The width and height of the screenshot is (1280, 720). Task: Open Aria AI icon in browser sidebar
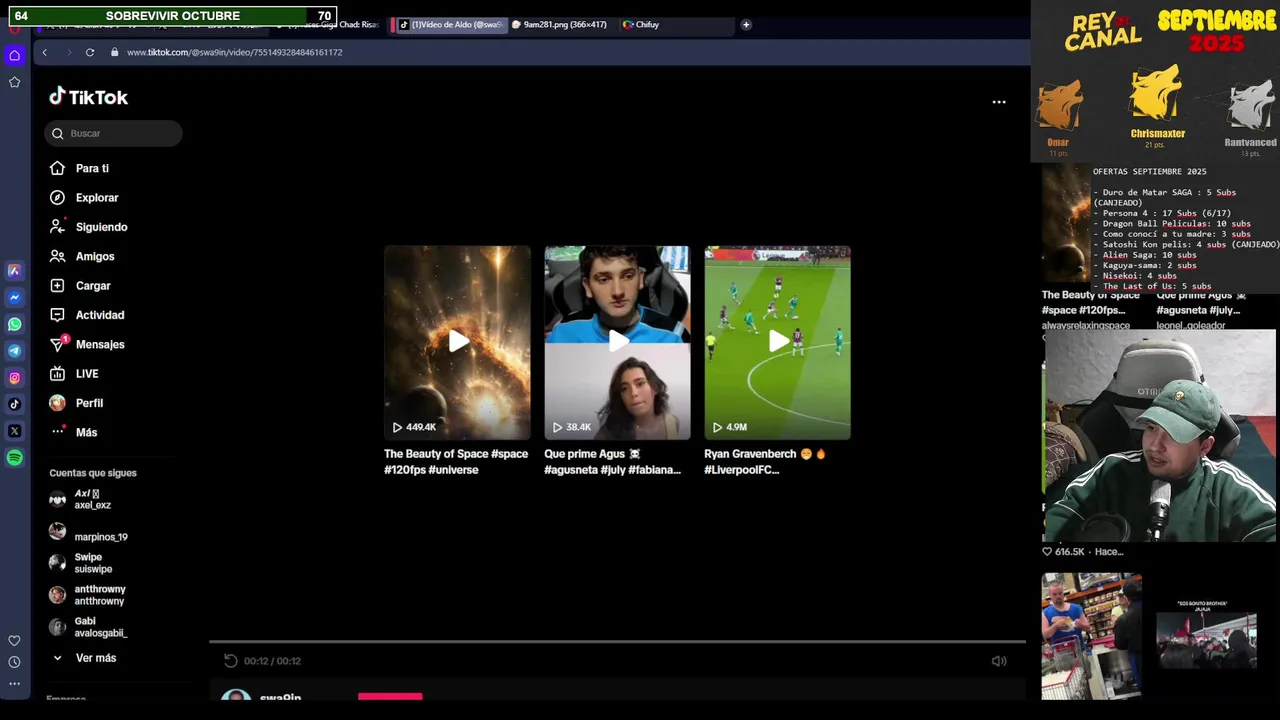[14, 271]
